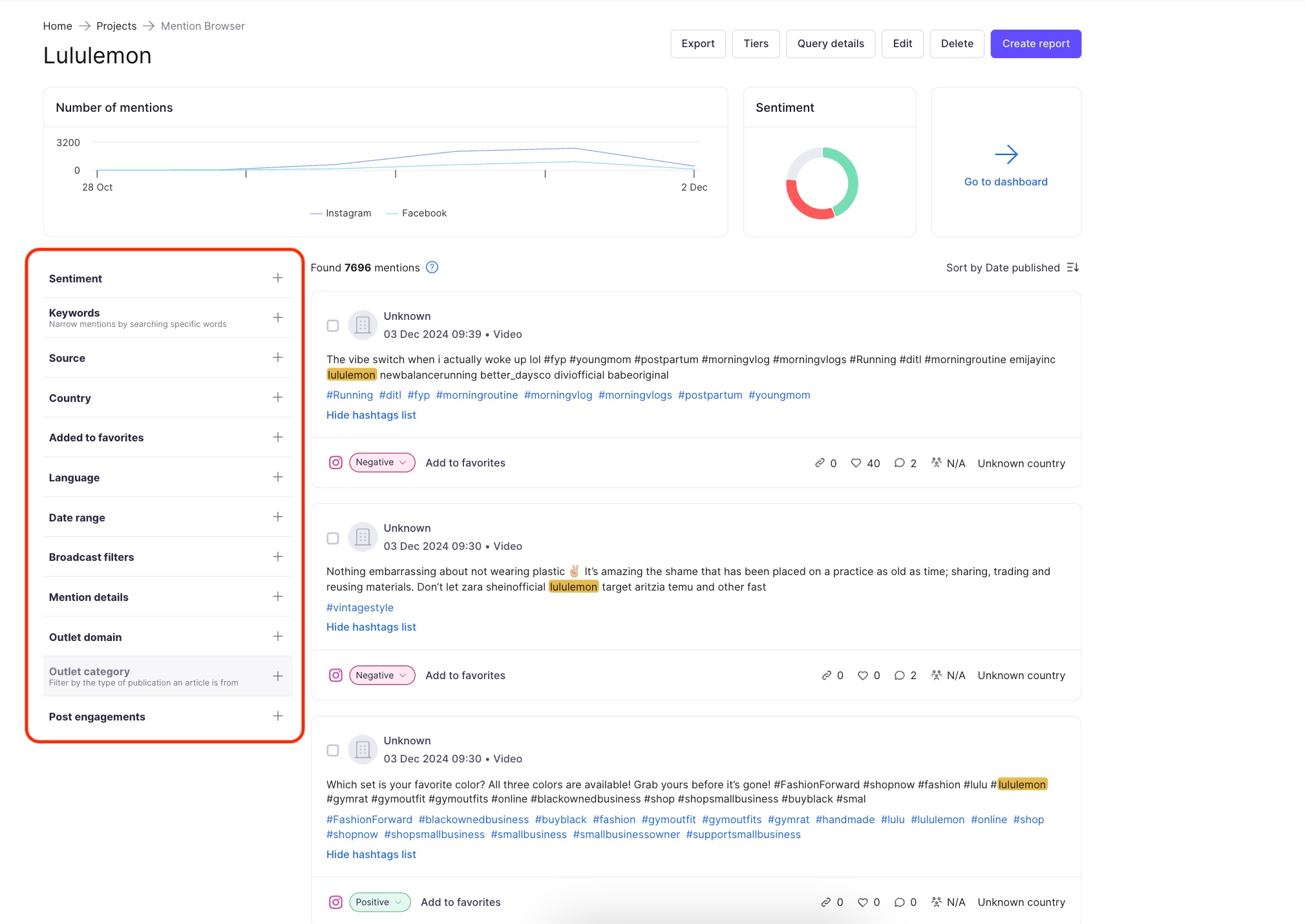This screenshot has height=924, width=1305.
Task: Click the #vintagestyle hashtag link
Action: (x=360, y=607)
